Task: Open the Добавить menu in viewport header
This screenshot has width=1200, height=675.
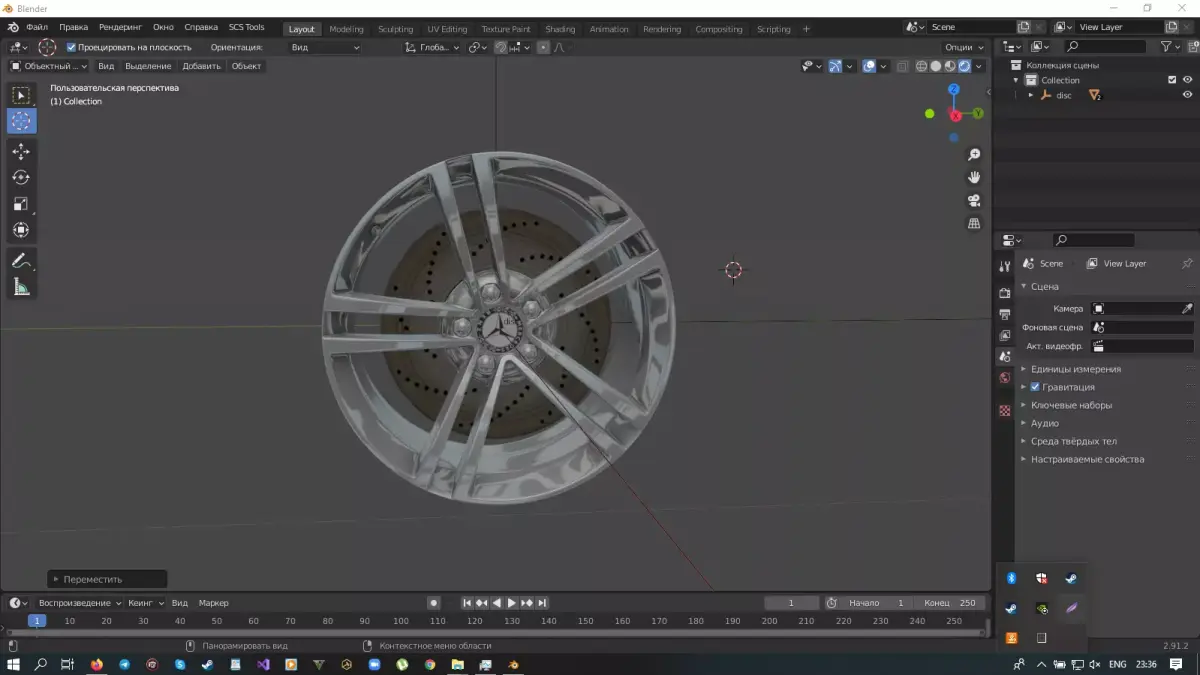Action: (201, 66)
